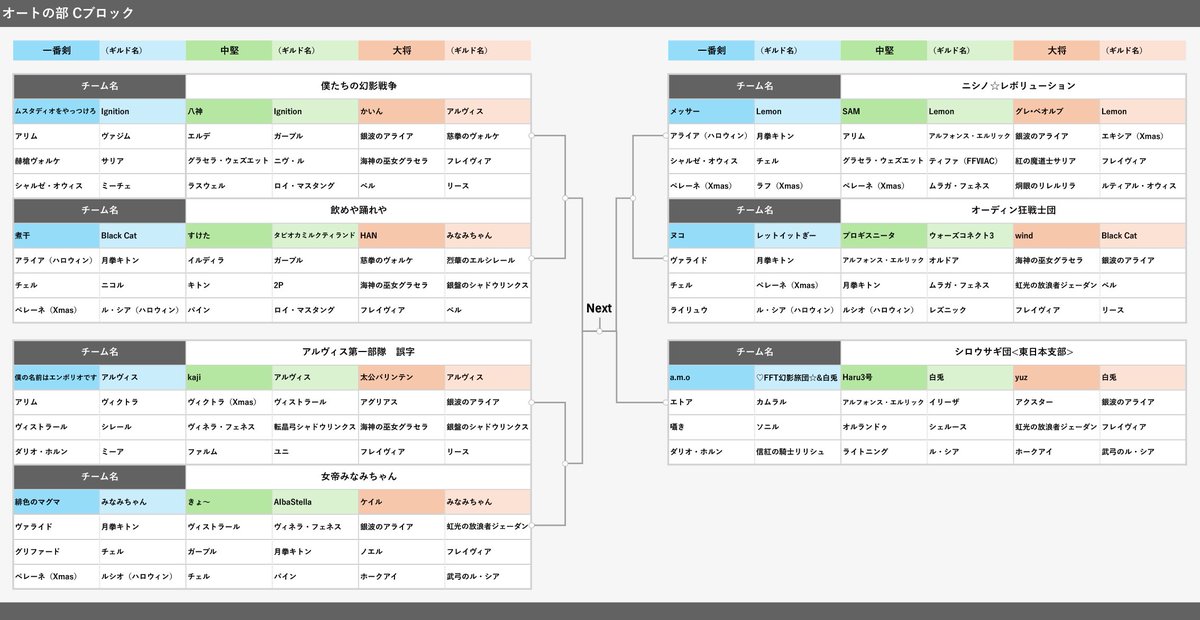
Task: Select the SAM player cell
Action: [884, 111]
